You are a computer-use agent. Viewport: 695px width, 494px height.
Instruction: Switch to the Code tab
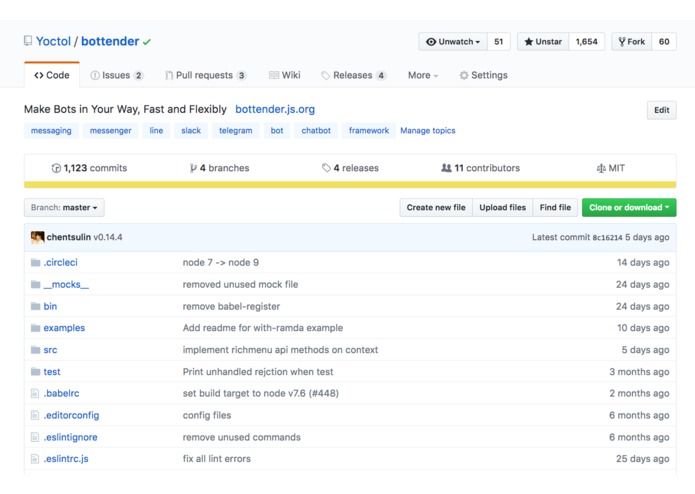point(52,75)
